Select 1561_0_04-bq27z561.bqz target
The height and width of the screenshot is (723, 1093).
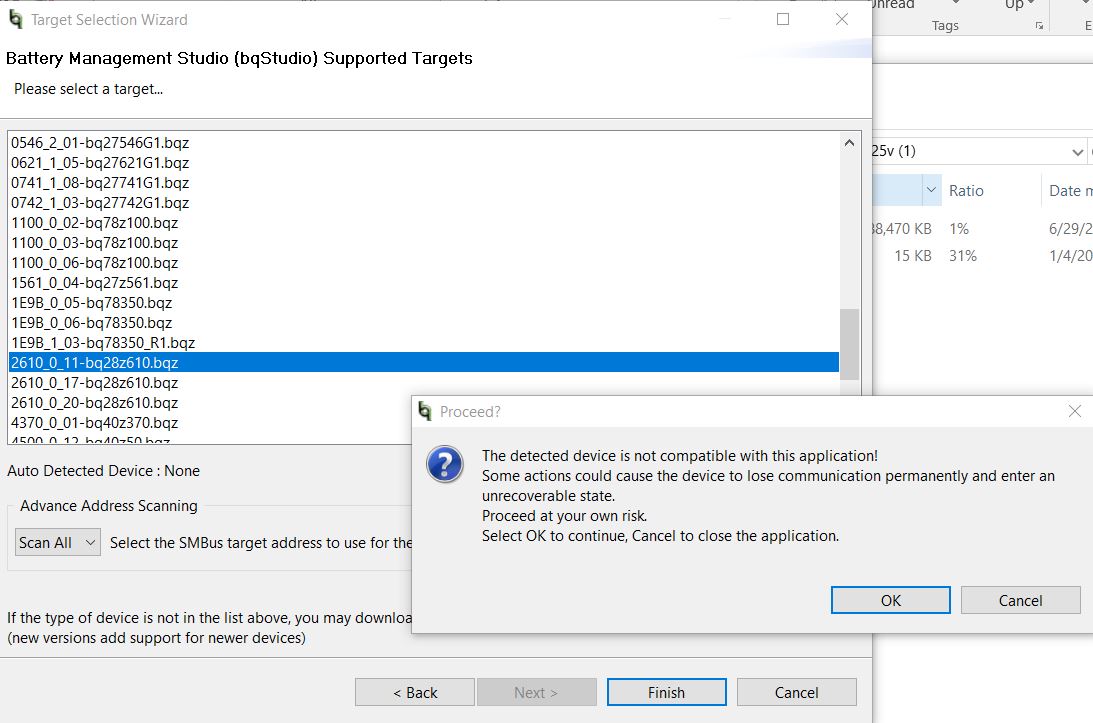(424, 282)
